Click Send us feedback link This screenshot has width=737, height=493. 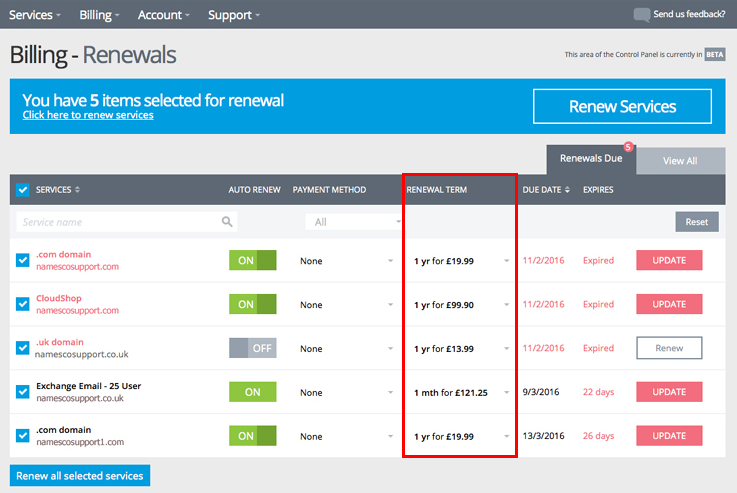(x=689, y=15)
